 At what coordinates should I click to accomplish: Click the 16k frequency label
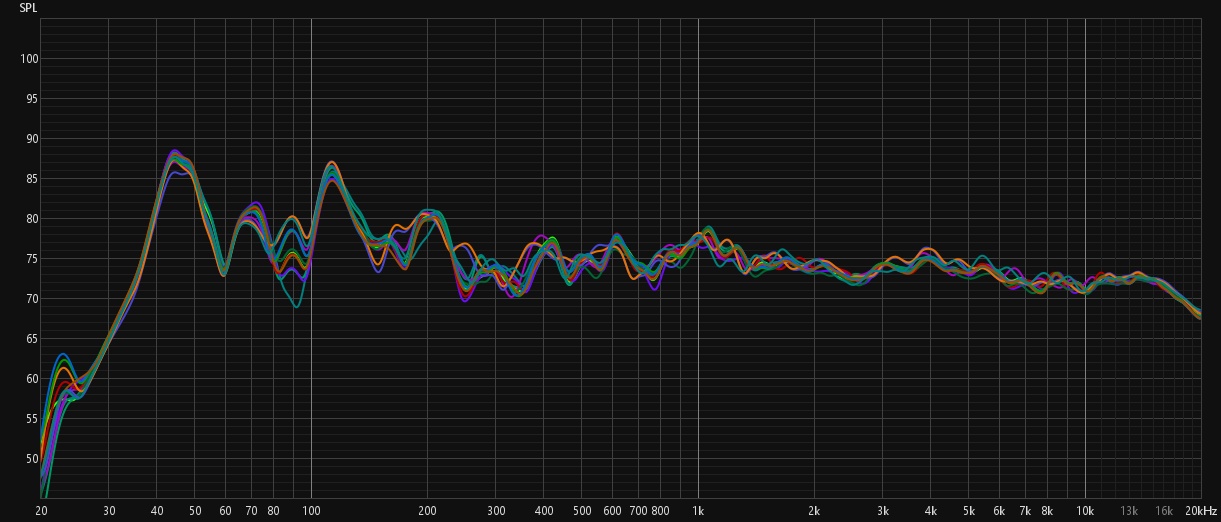coord(1164,510)
